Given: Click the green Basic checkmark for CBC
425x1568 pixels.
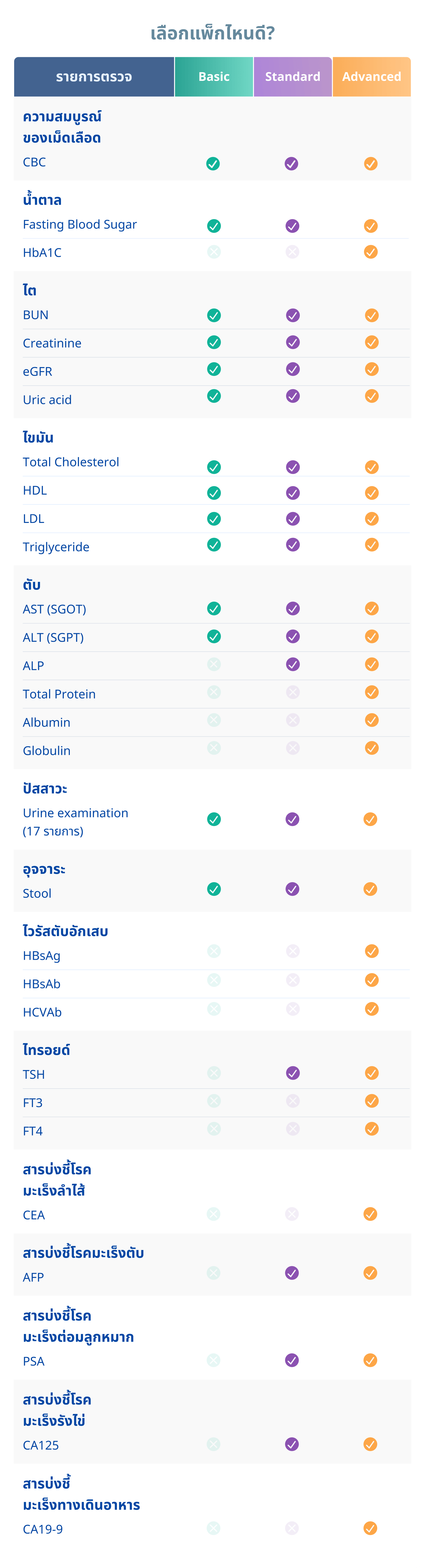Looking at the screenshot, I should tap(213, 164).
